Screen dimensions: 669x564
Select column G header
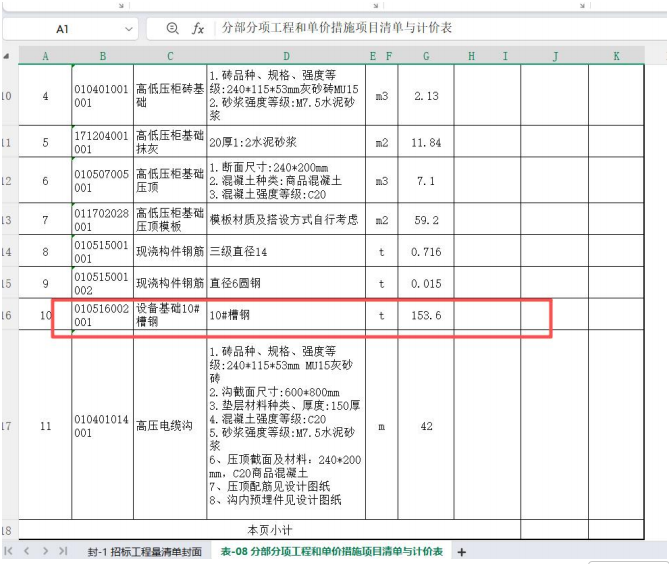(x=426, y=56)
